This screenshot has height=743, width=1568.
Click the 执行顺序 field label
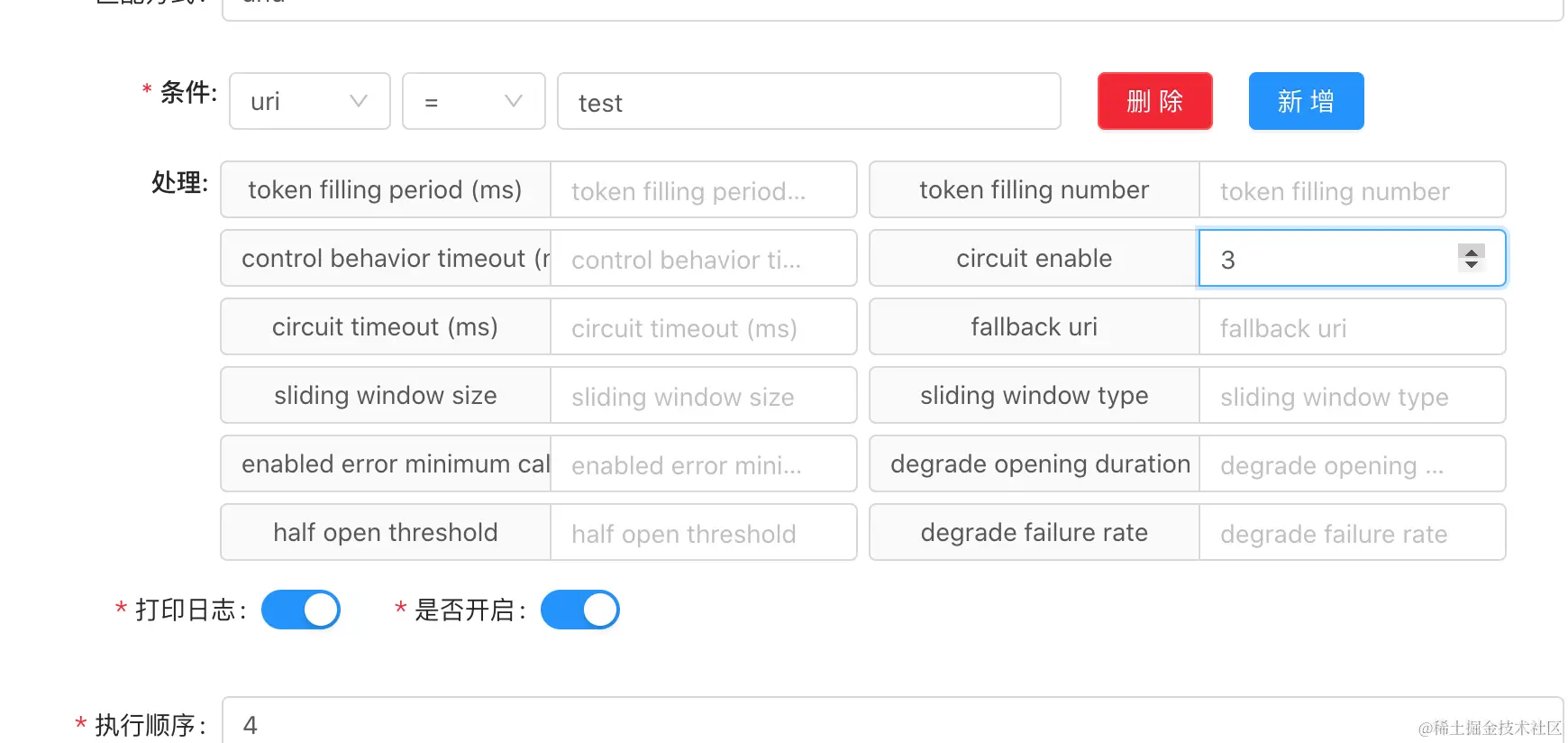coord(150,725)
